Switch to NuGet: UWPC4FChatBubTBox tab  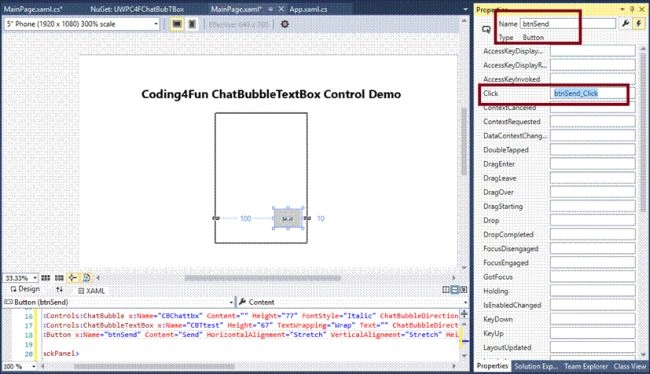(x=137, y=9)
